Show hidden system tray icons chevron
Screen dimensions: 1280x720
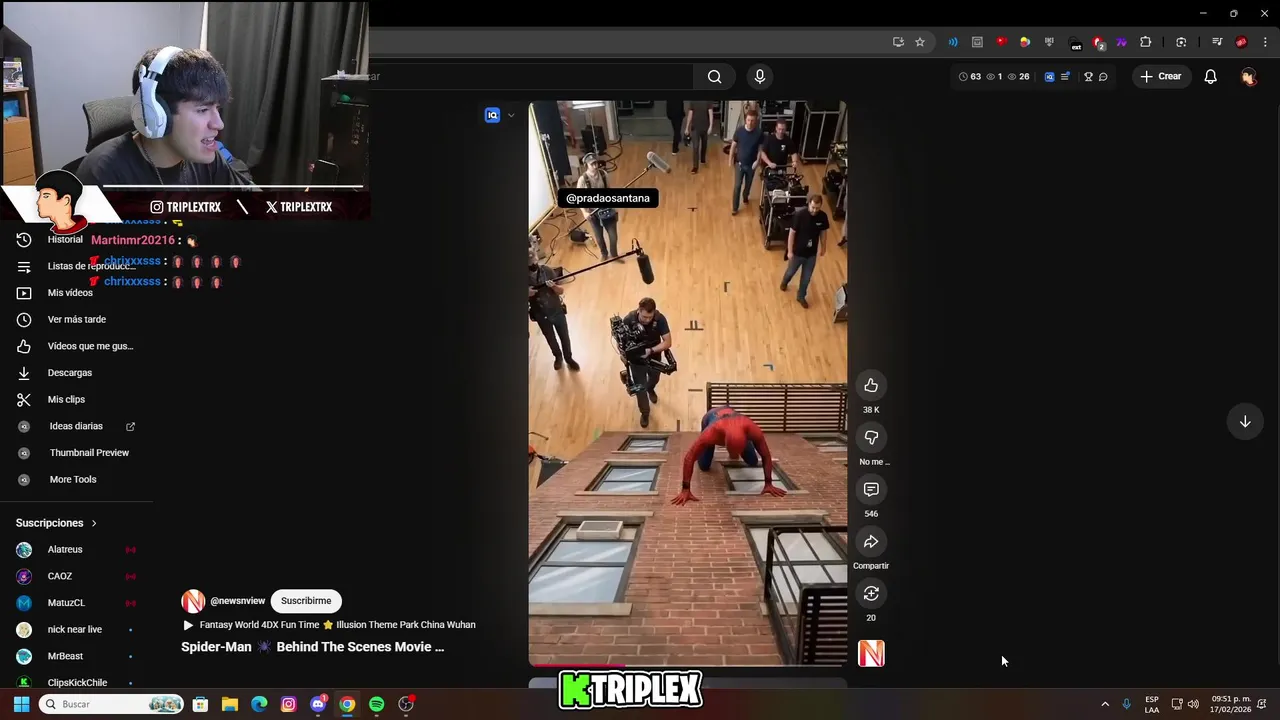point(1105,704)
